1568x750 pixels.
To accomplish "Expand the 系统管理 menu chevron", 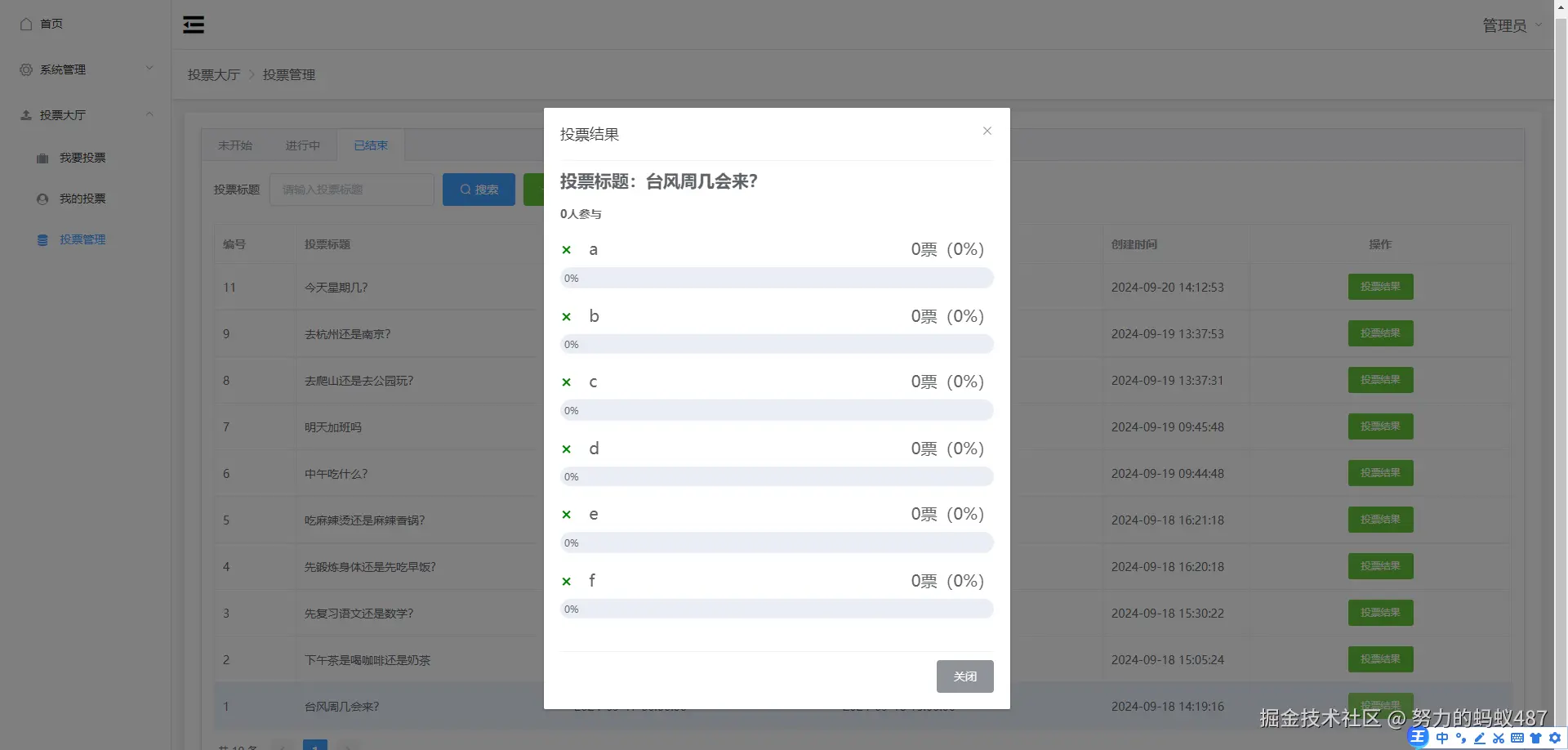I will click(149, 68).
